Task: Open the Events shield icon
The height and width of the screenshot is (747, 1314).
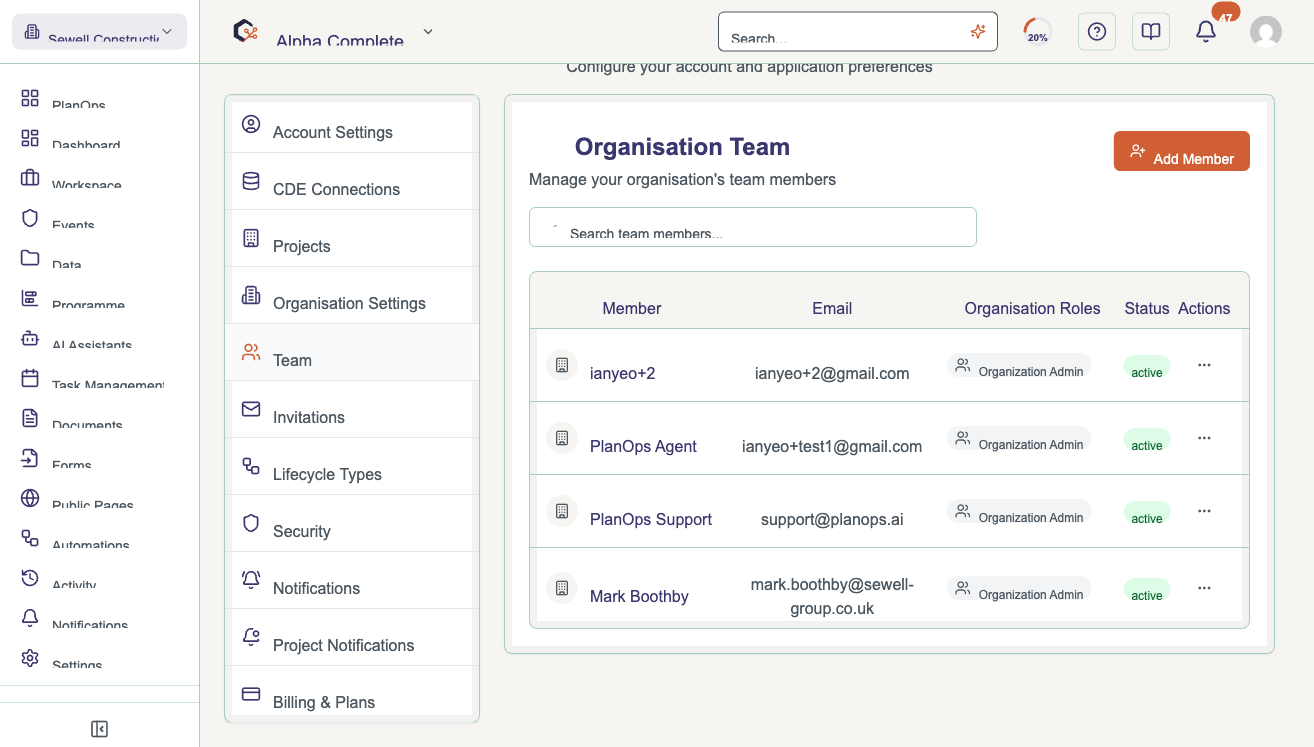Action: pos(30,218)
